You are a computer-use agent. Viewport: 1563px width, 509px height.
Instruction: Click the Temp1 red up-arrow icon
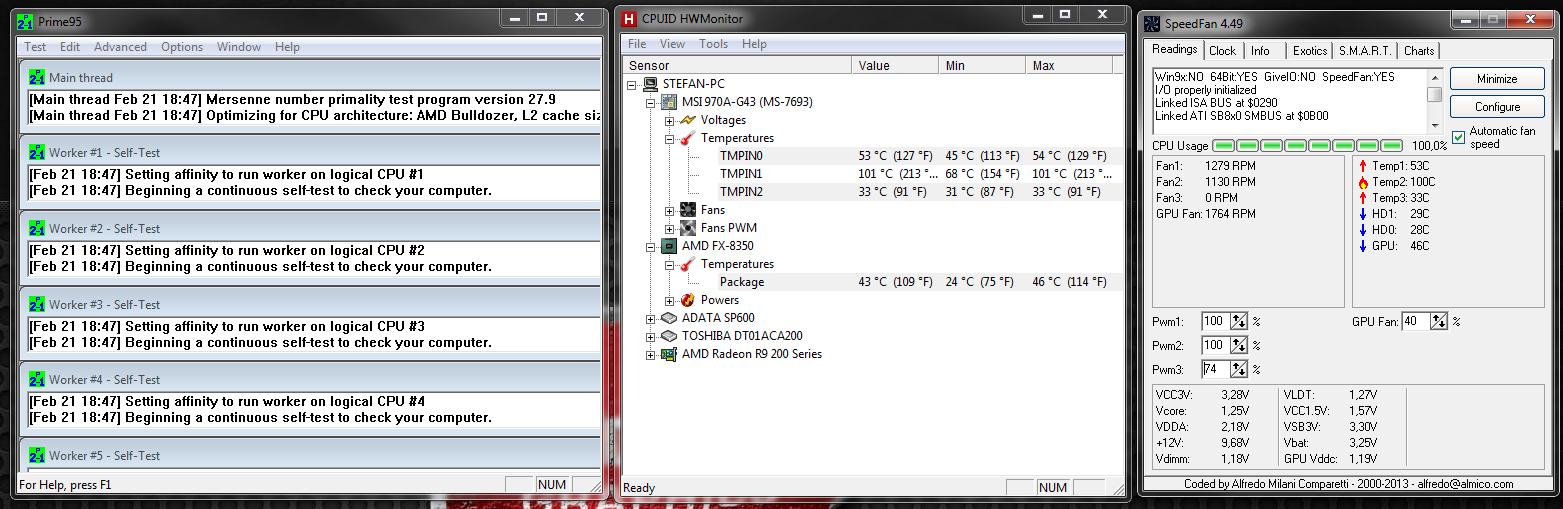[x=1363, y=166]
